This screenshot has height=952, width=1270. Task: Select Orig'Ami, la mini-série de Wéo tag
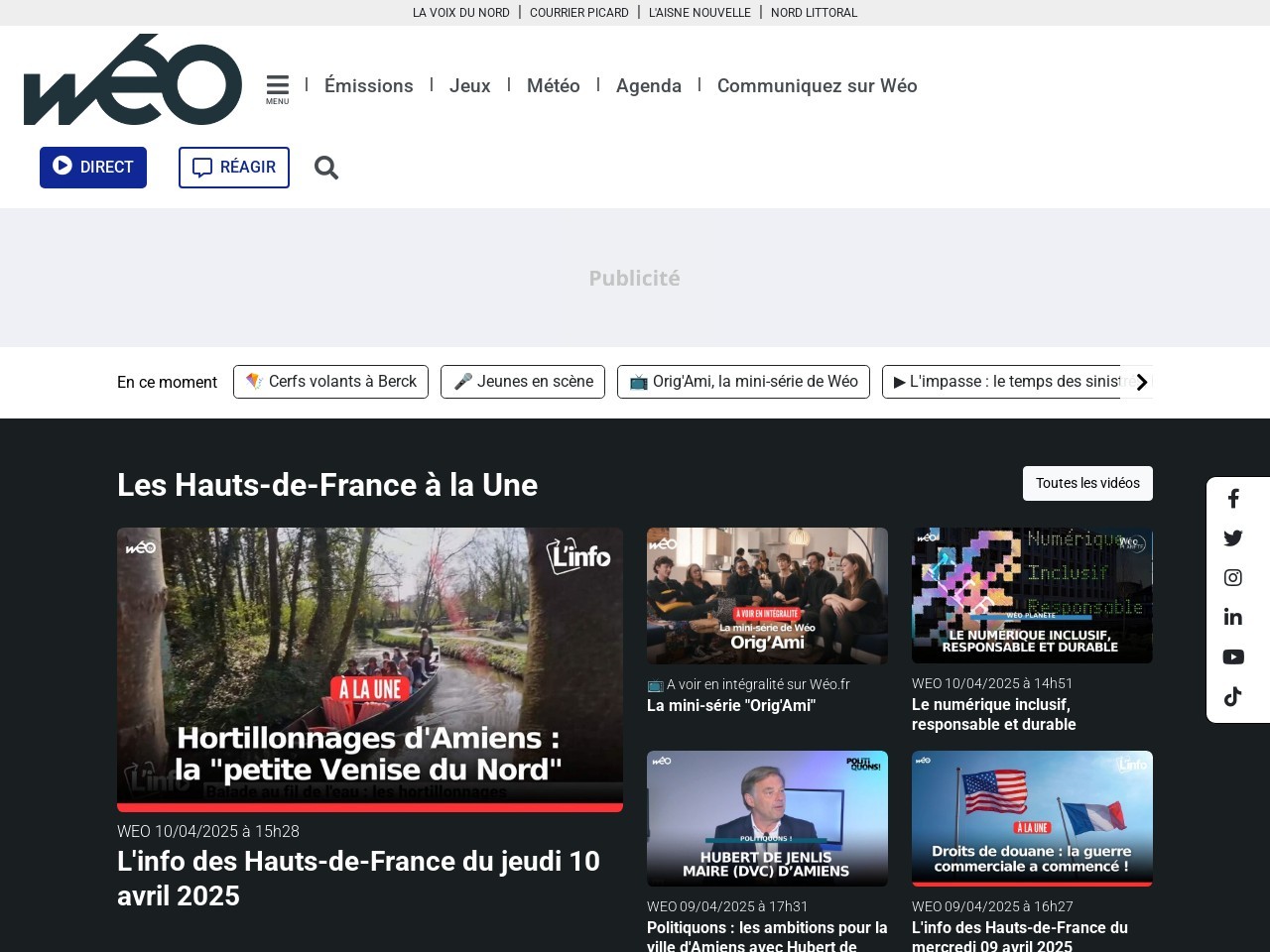point(743,382)
